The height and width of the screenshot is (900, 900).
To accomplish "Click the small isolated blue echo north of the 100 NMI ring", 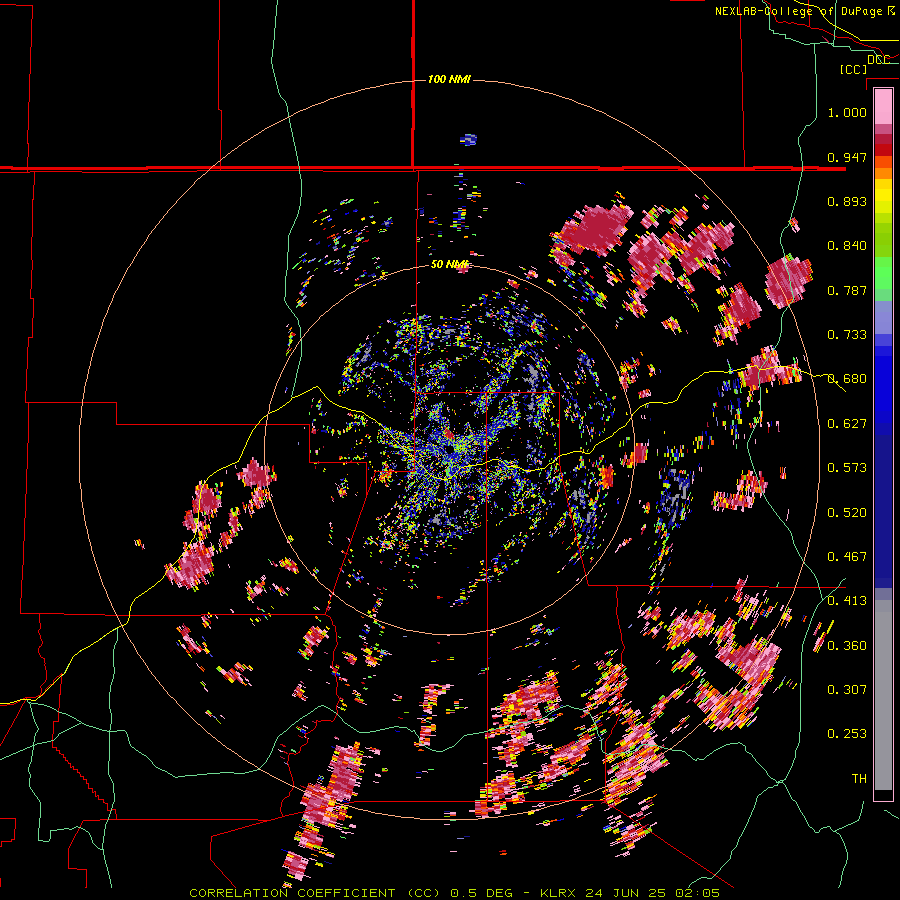I will (x=468, y=139).
